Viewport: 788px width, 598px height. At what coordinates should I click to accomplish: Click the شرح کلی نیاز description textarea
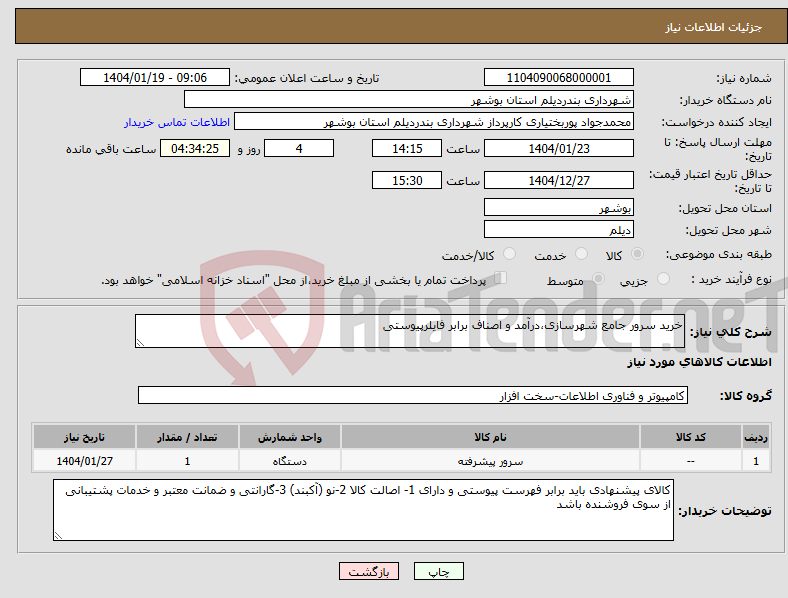[410, 331]
